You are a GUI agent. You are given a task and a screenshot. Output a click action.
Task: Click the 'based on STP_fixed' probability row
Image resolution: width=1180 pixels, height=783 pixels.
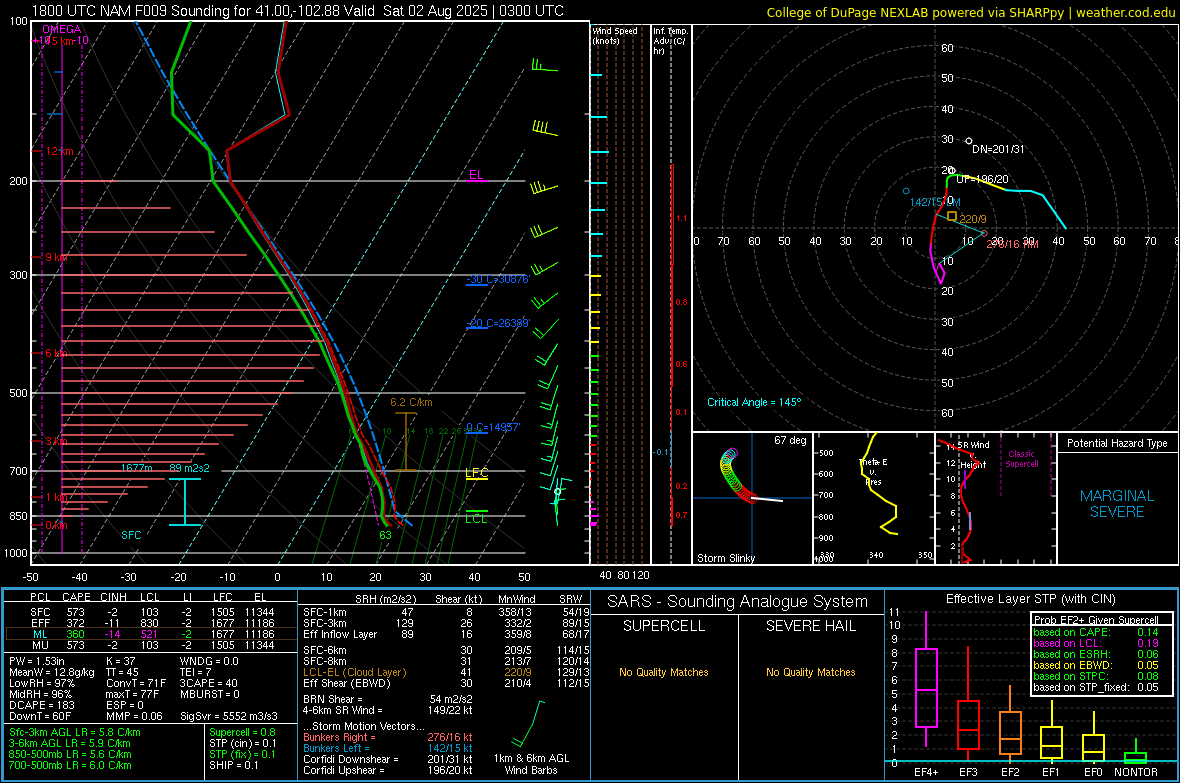pos(1096,687)
